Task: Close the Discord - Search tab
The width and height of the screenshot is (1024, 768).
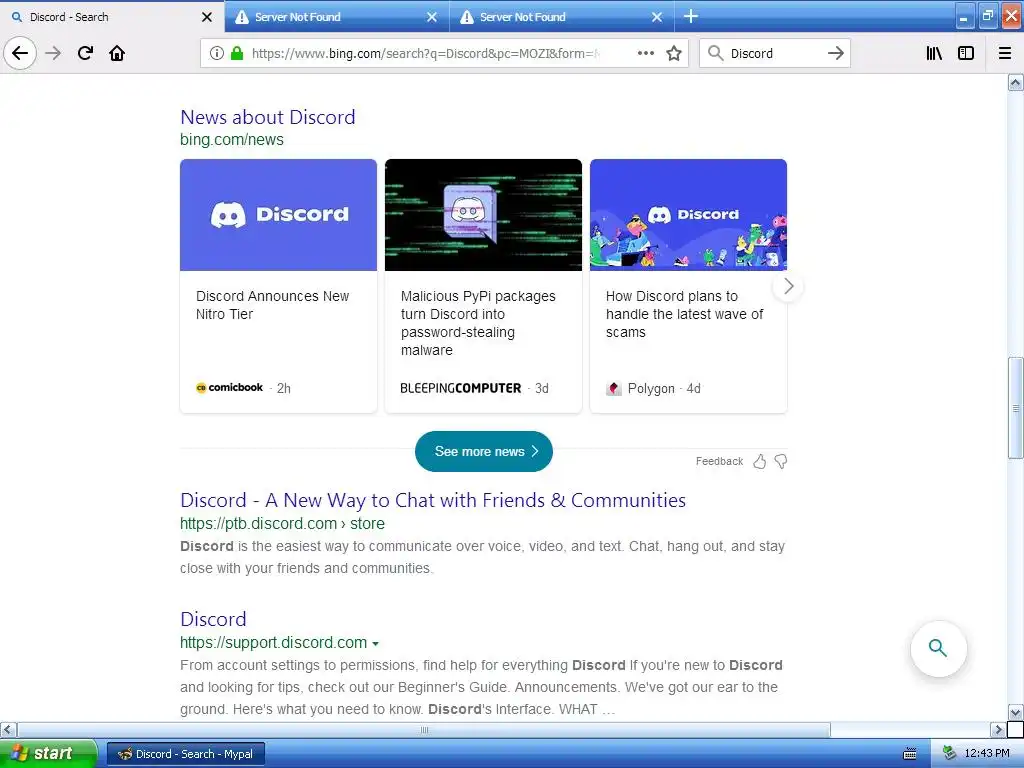Action: point(206,17)
